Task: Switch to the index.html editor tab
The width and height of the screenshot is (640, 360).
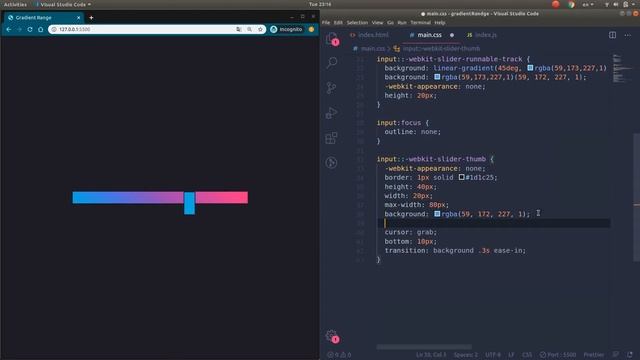Action: (369, 35)
